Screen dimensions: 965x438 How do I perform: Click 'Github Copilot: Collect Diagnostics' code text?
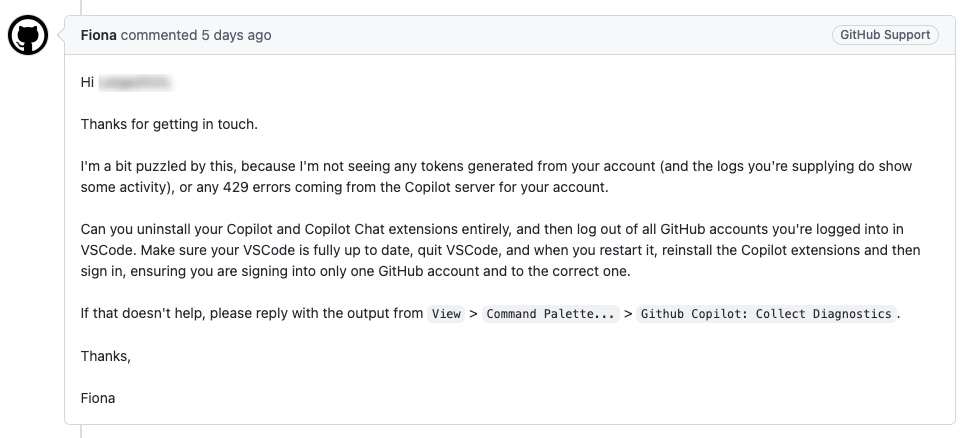[765, 314]
